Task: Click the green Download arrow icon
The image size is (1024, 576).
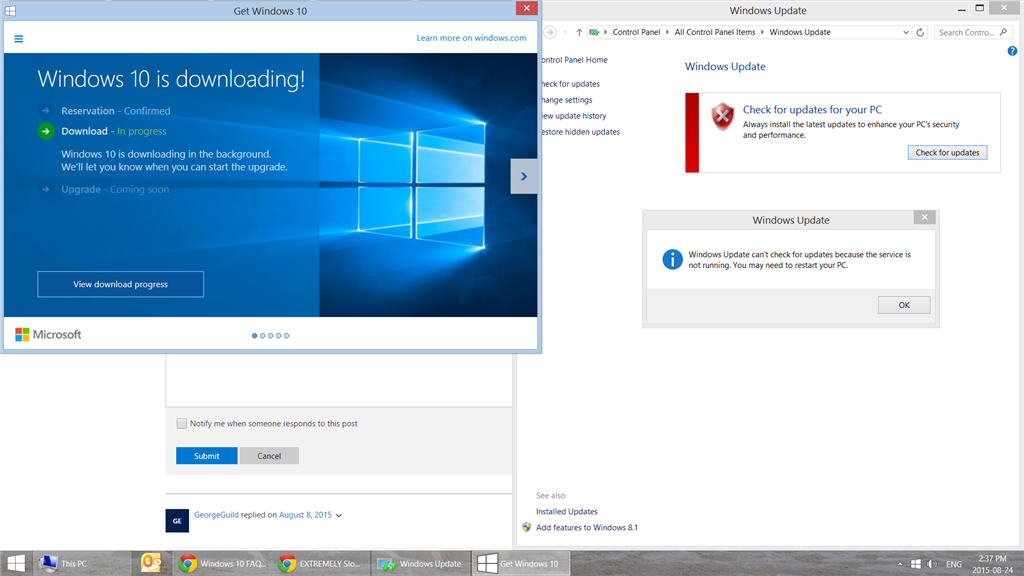Action: (46, 131)
